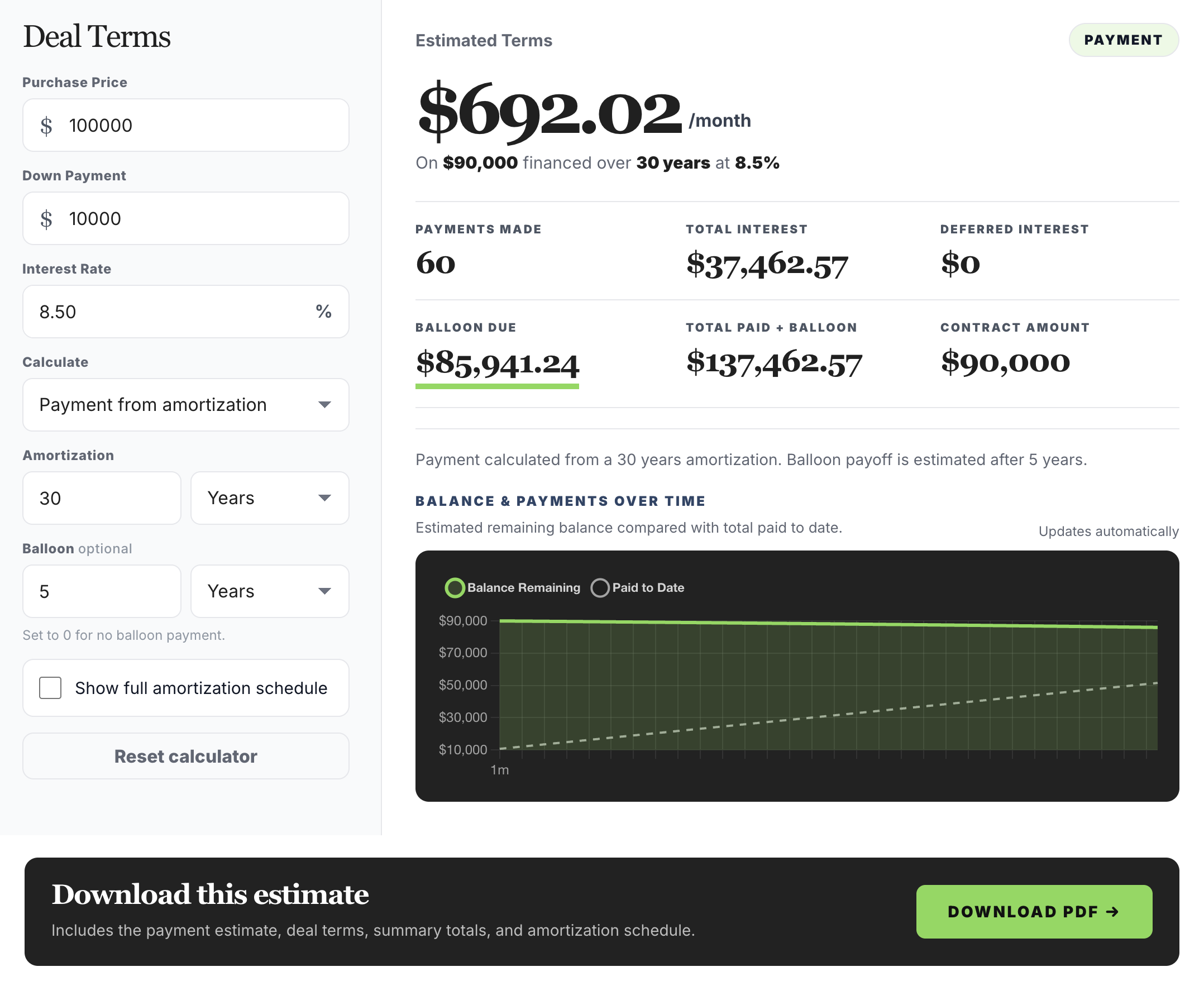
Task: Open the Amortization Years unit dropdown
Action: [x=270, y=497]
